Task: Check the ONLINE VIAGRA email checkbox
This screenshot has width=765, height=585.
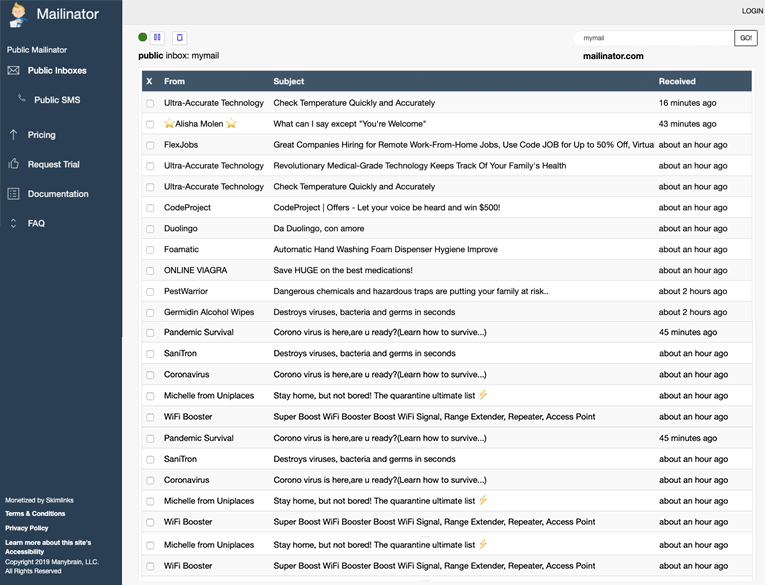Action: [x=150, y=271]
